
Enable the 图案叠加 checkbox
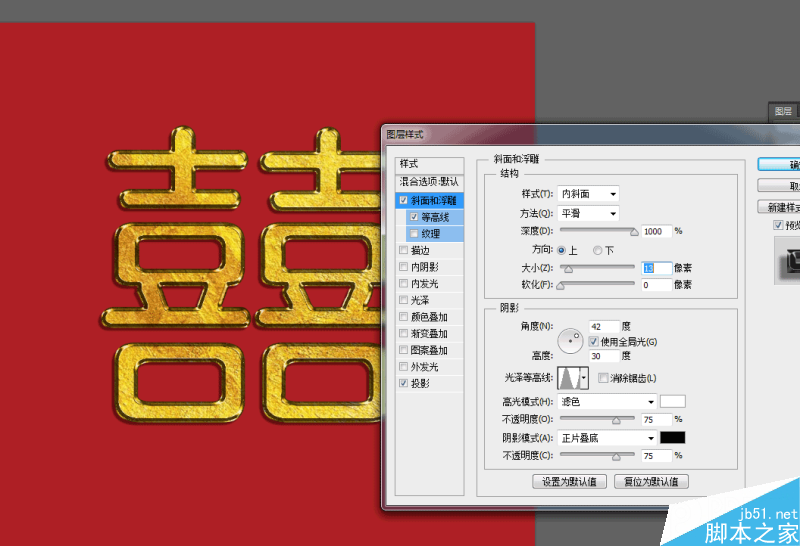pyautogui.click(x=404, y=350)
